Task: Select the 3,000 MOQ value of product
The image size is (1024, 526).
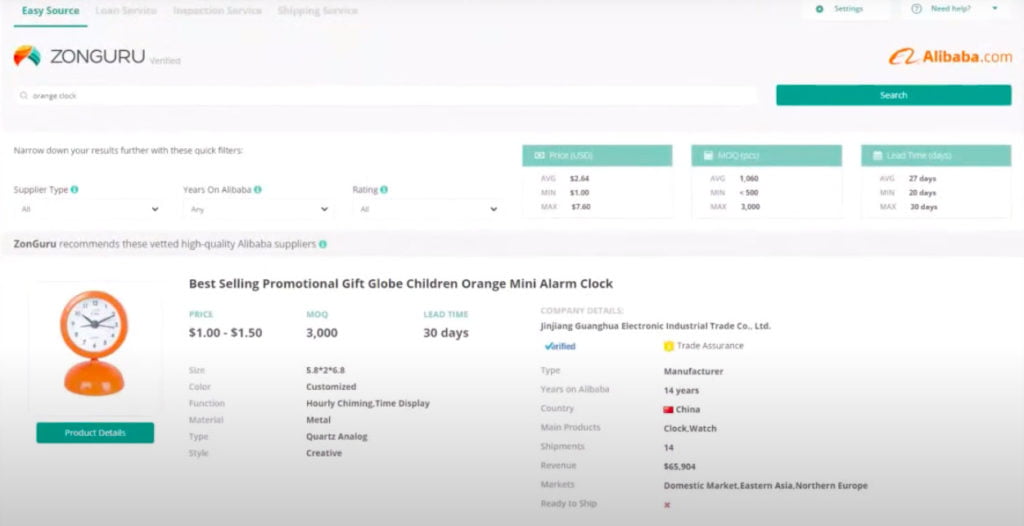Action: (x=322, y=333)
